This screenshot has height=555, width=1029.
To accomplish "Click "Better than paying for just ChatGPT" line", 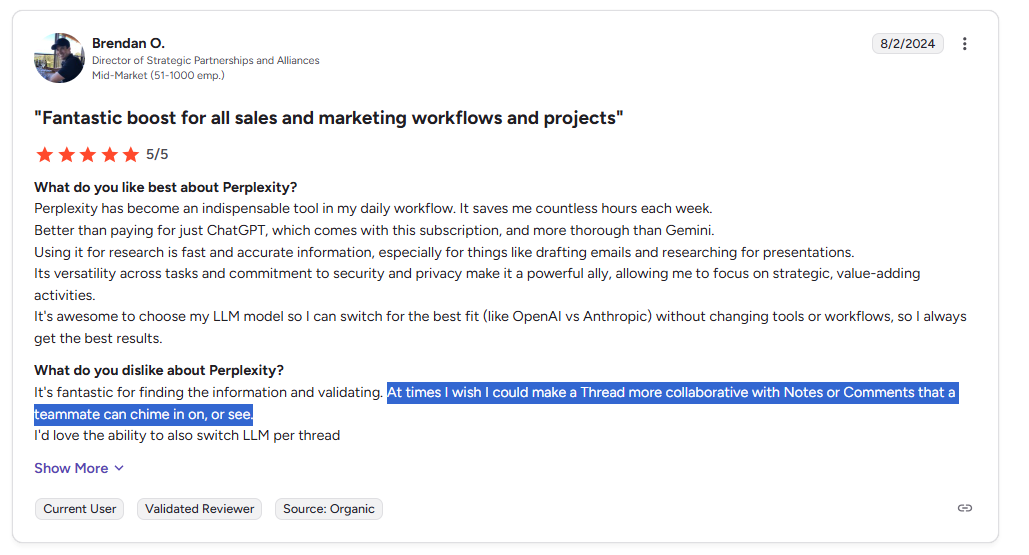I will [374, 230].
